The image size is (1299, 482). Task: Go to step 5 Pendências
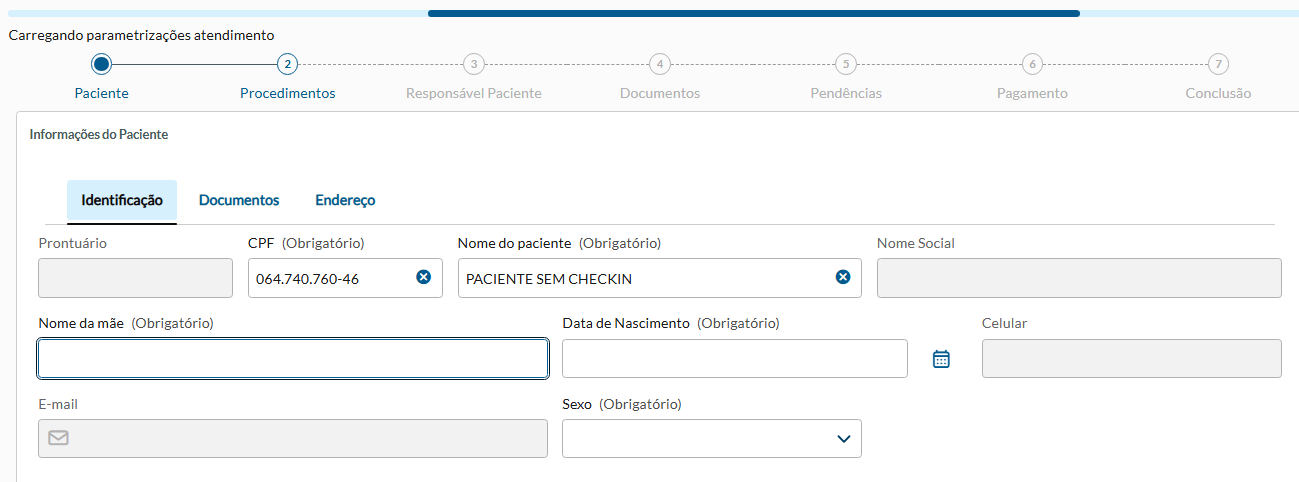pyautogui.click(x=846, y=64)
